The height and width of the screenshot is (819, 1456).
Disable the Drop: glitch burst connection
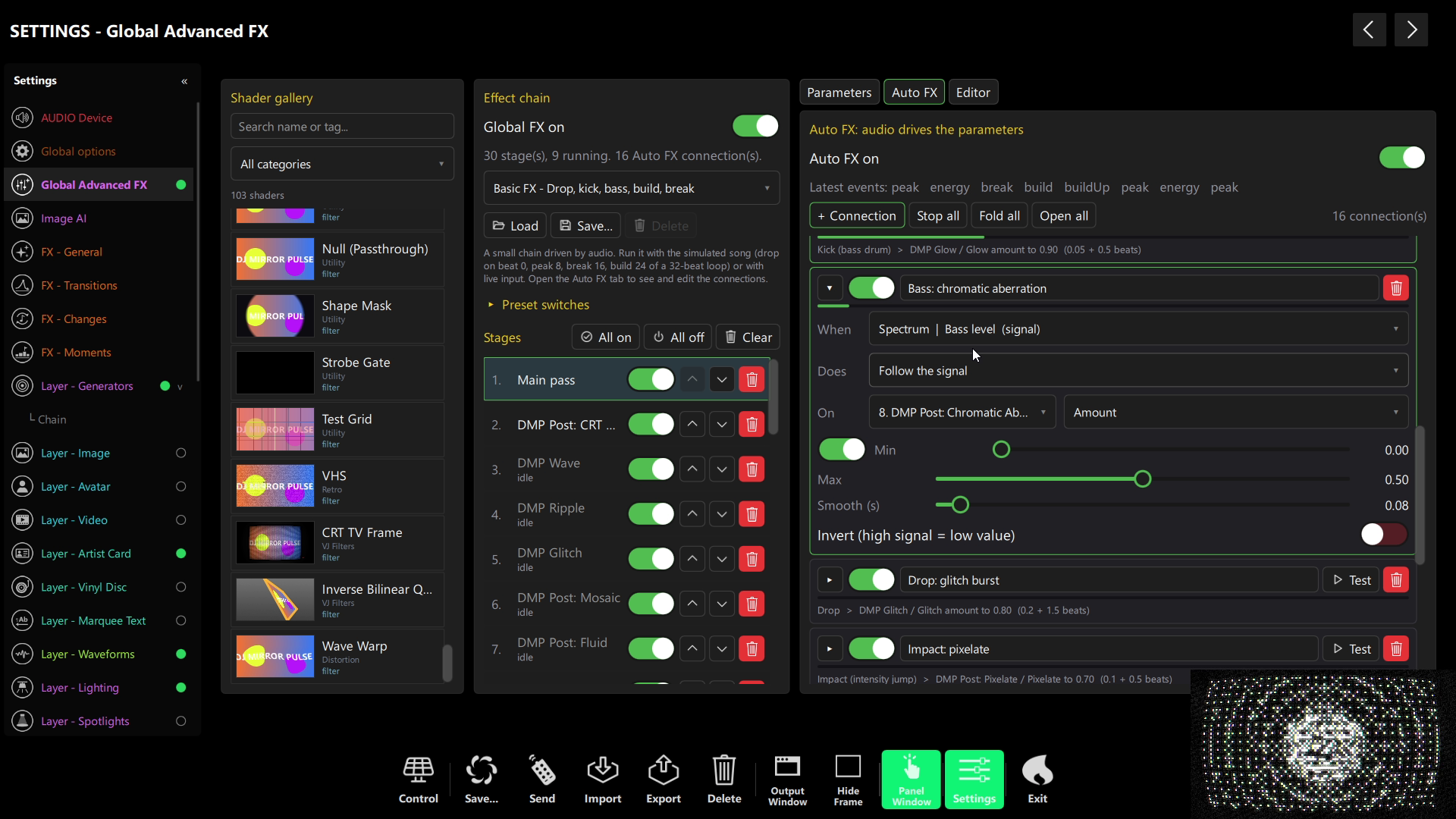click(x=871, y=580)
